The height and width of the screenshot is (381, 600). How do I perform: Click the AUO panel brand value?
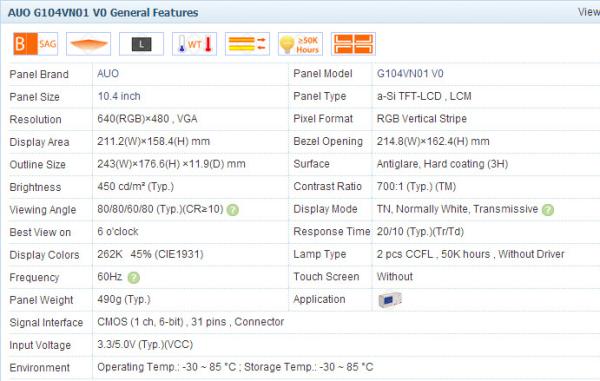108,73
